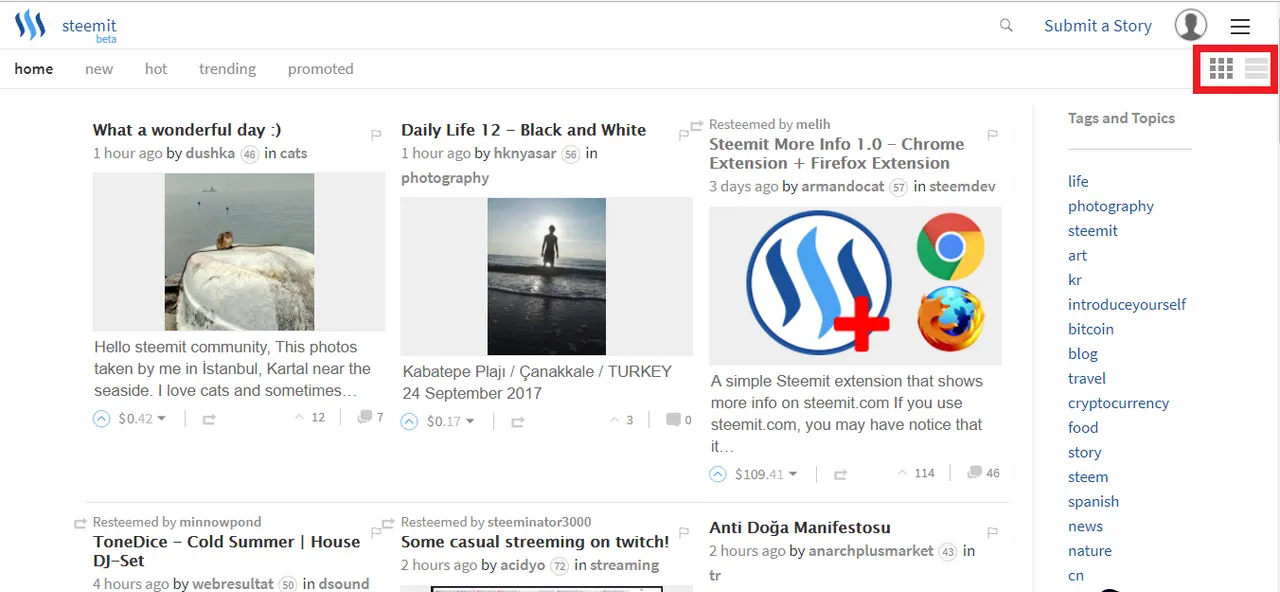
Task: Click Submit a Story link
Action: pos(1098,26)
